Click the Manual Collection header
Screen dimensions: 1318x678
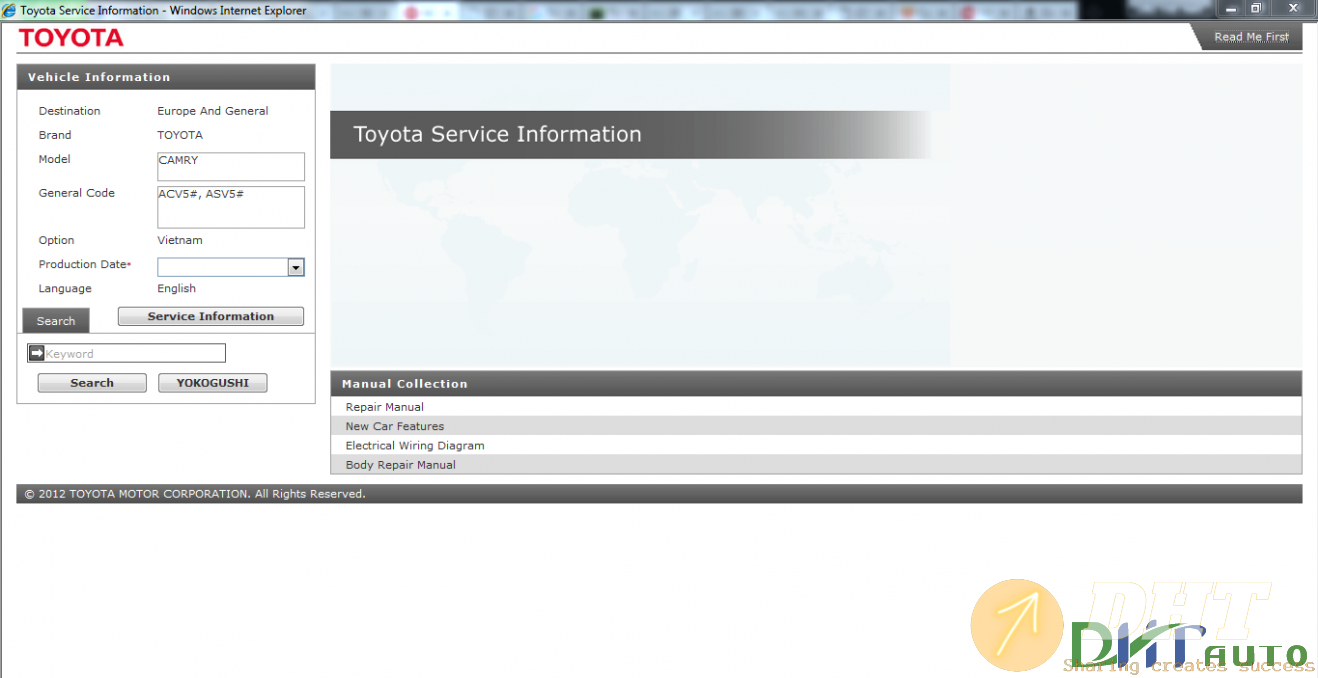pyautogui.click(x=816, y=384)
